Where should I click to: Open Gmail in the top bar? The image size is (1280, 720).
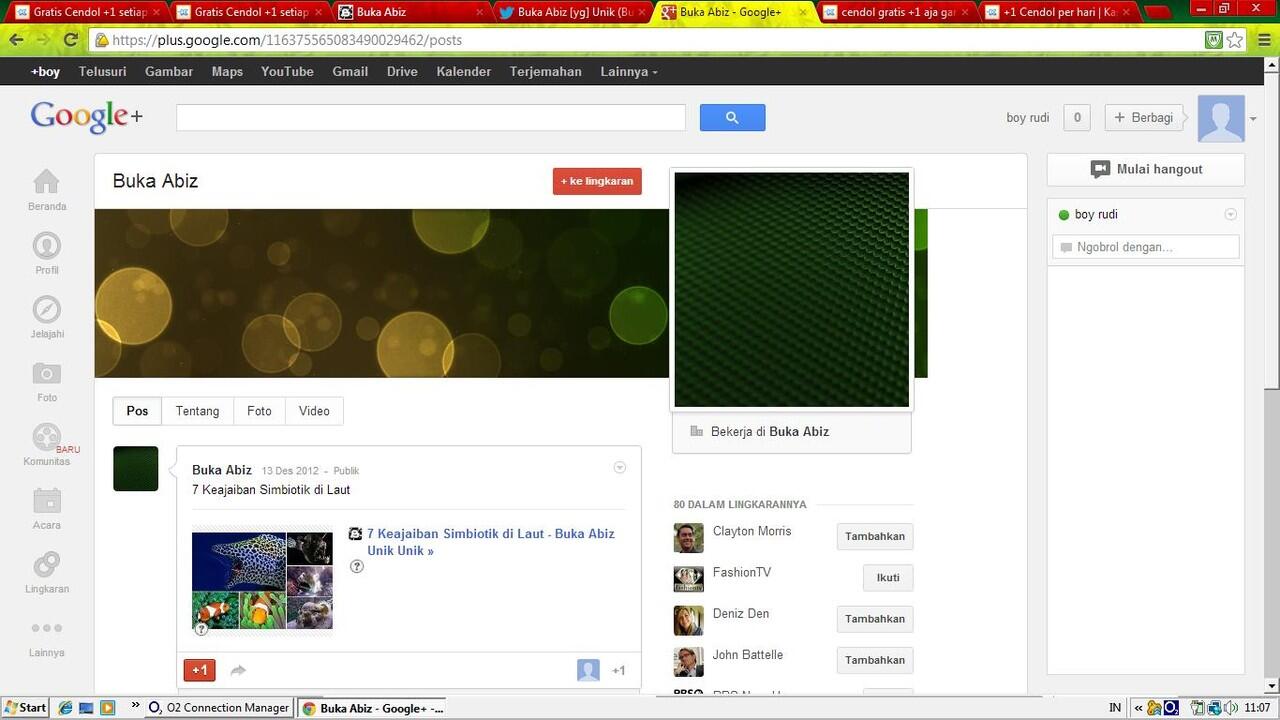click(350, 71)
